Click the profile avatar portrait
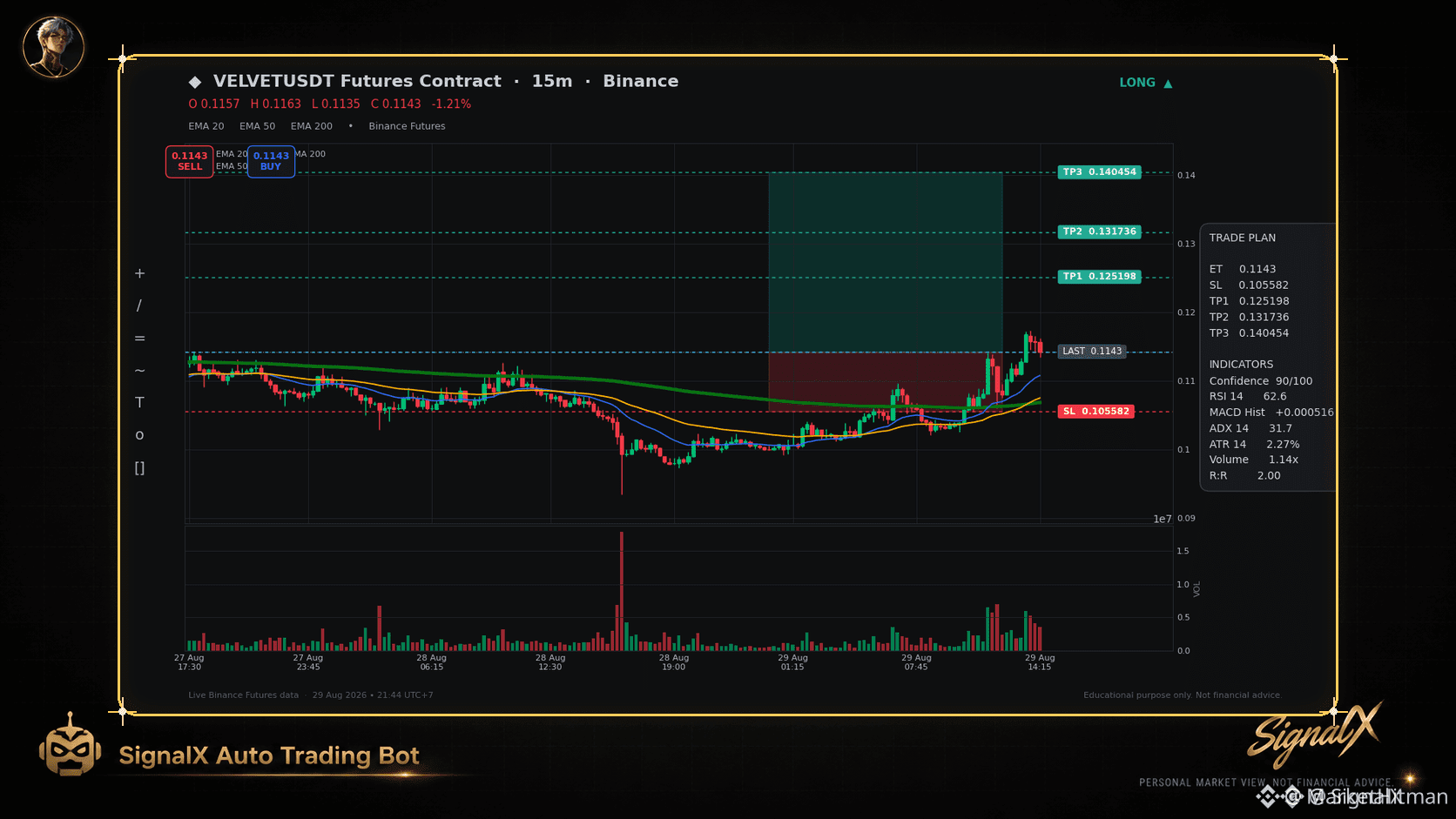Viewport: 1456px width, 819px height. coord(53,47)
